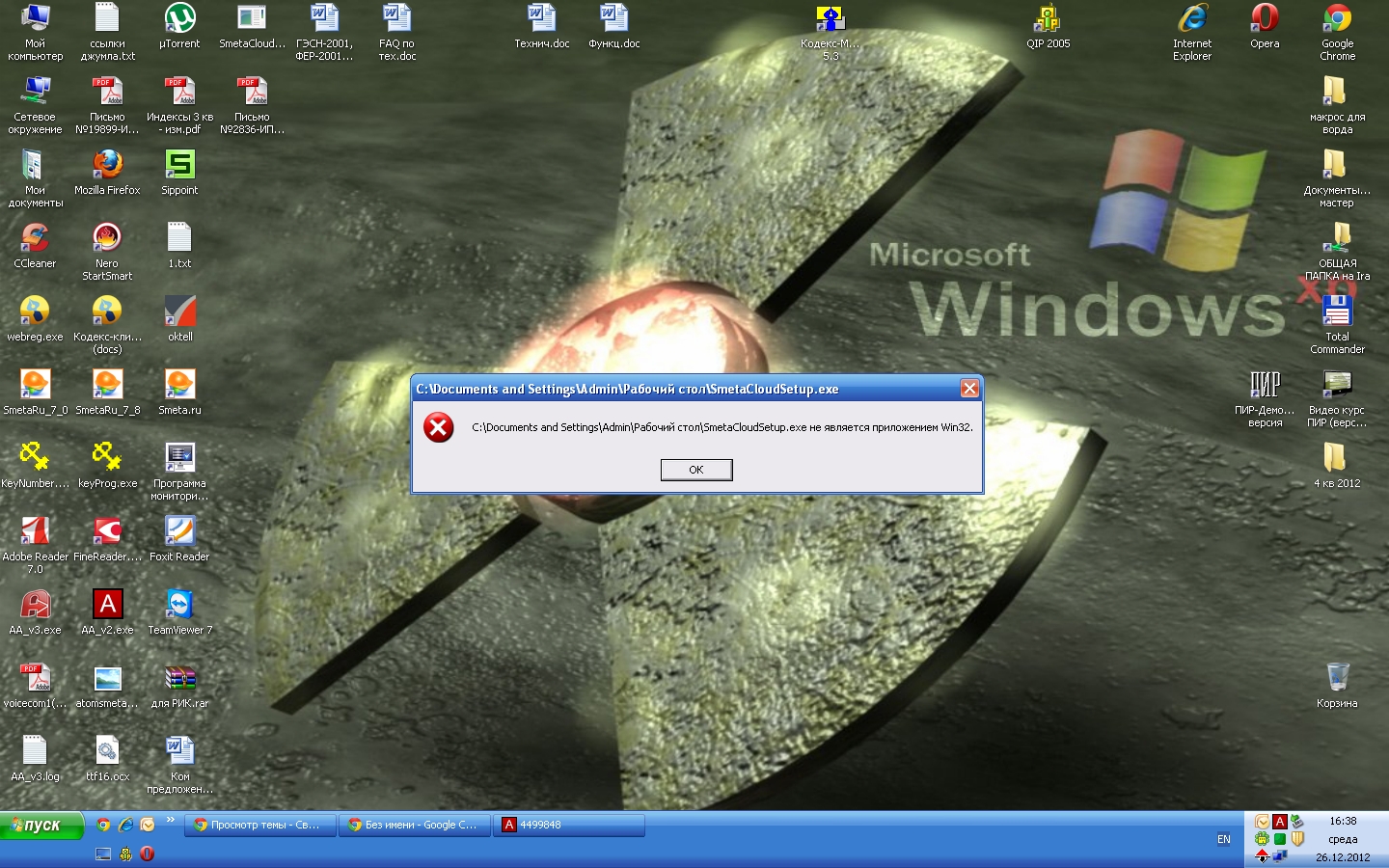Select the QIP 2005 desktop icon
This screenshot has height=868, width=1389.
[x=1048, y=26]
